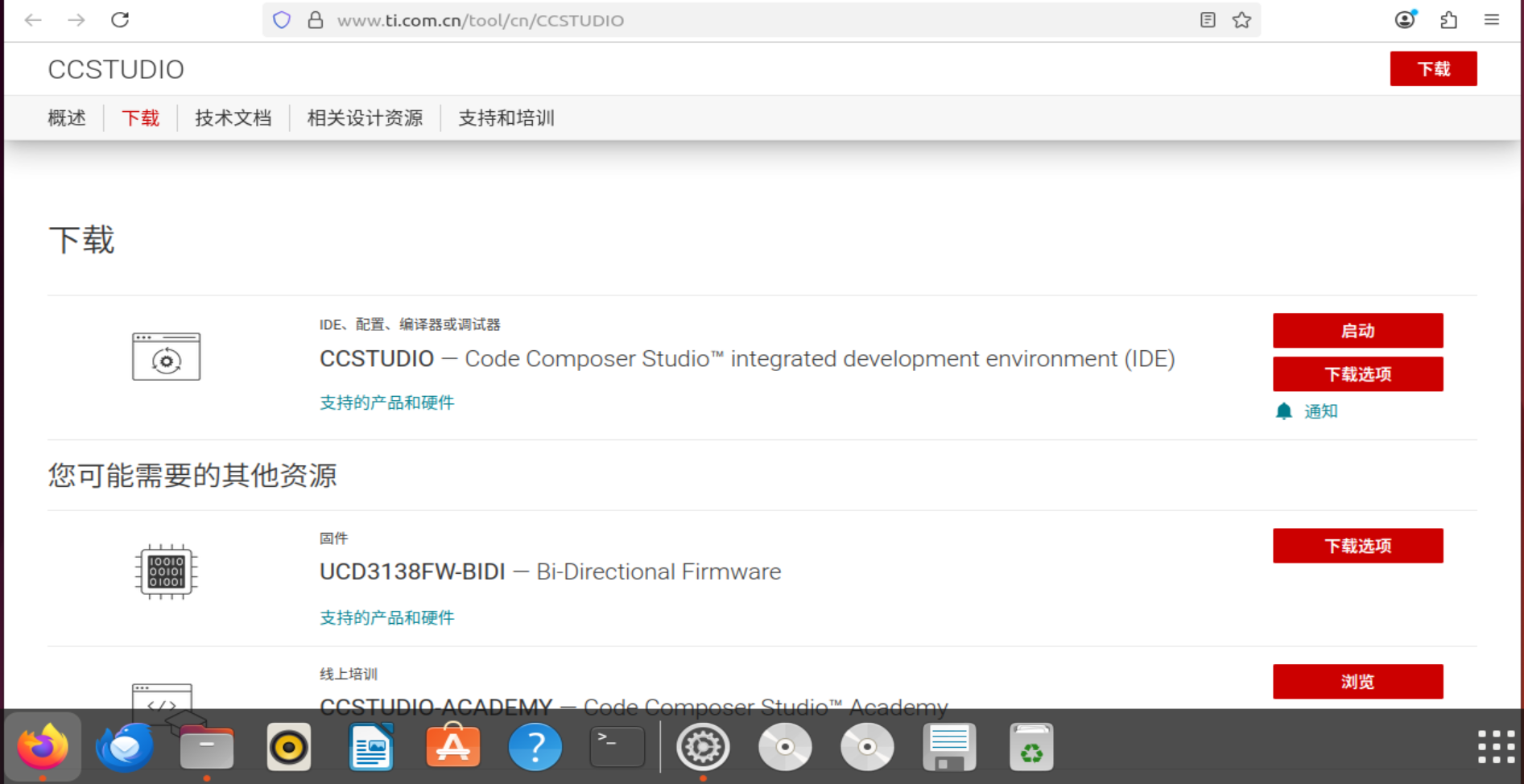Click the red 下载 button at top right

click(x=1433, y=68)
